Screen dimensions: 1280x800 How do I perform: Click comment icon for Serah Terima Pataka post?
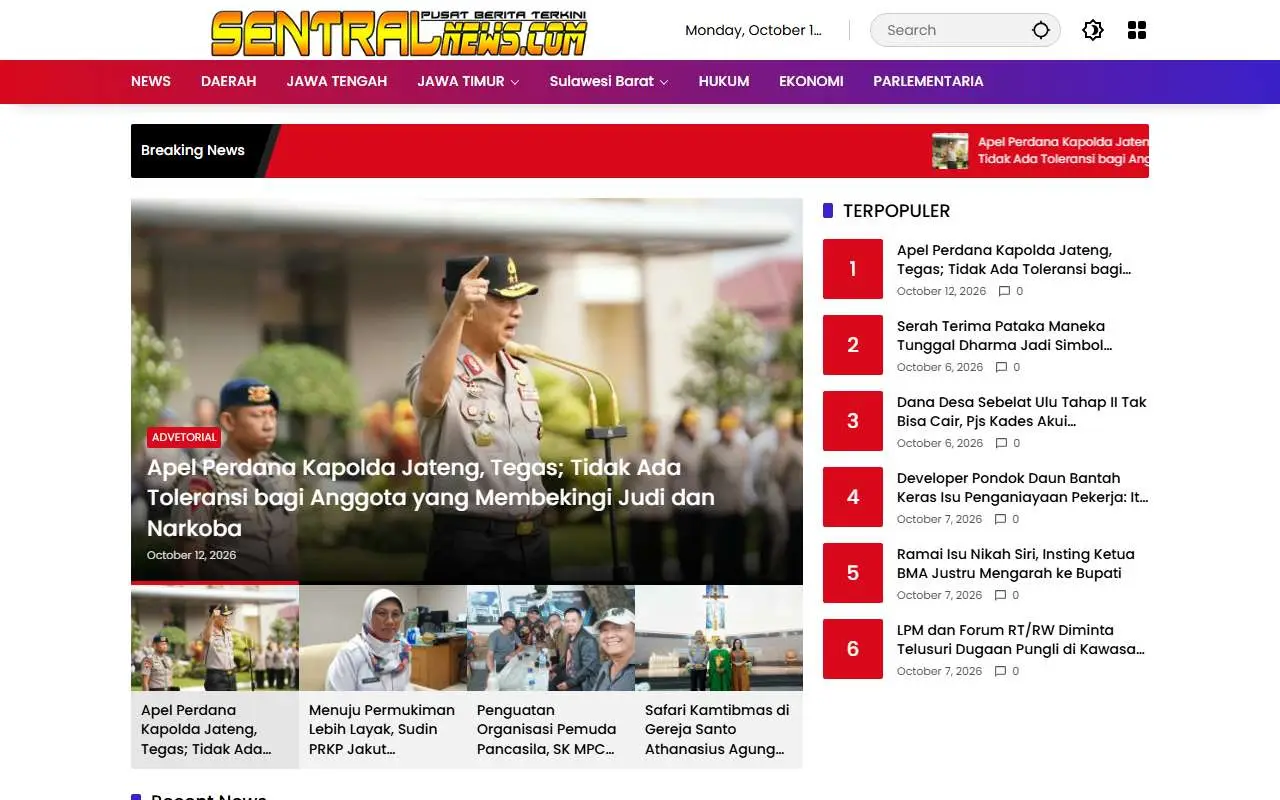[x=1002, y=367]
